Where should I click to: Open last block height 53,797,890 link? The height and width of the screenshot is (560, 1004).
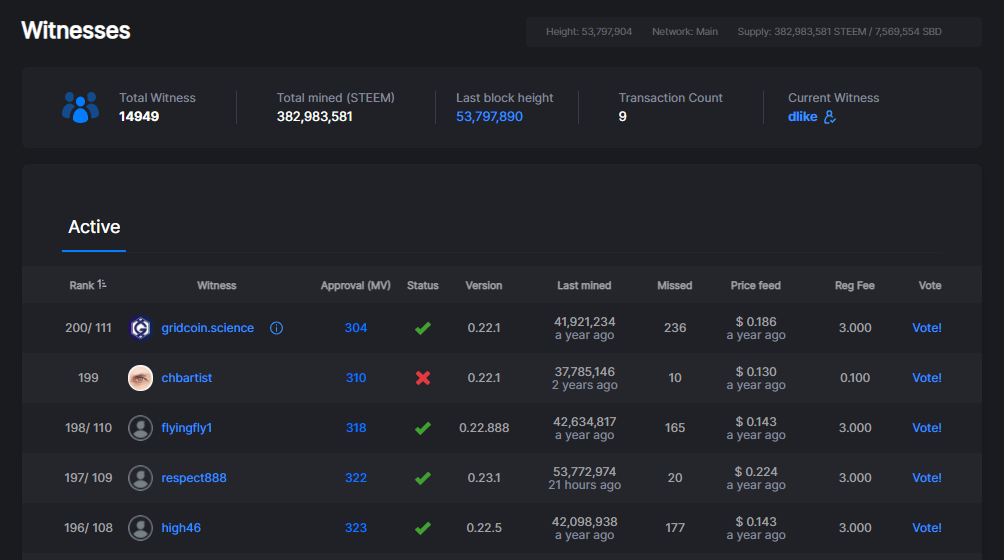[489, 116]
